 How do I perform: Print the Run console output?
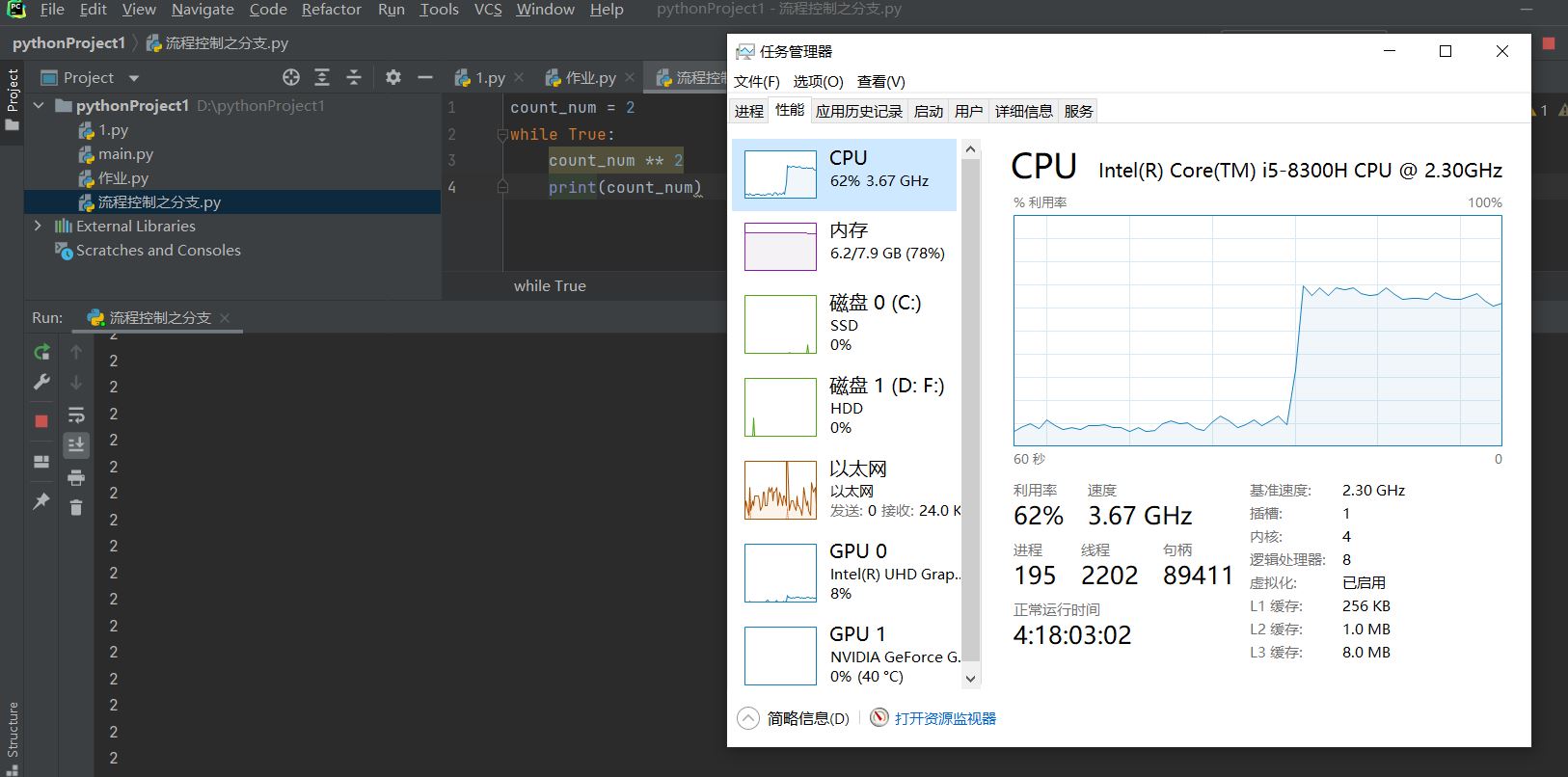[x=76, y=477]
